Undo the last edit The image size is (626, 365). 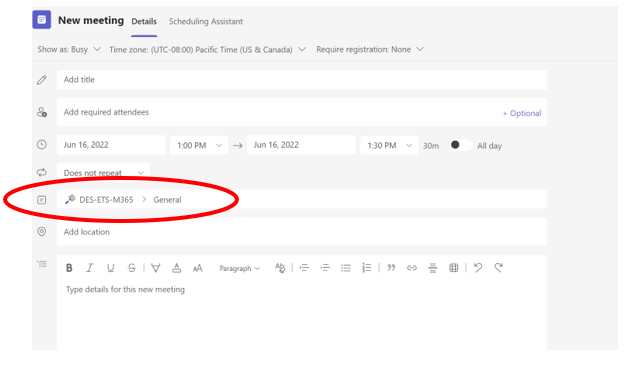click(x=478, y=268)
